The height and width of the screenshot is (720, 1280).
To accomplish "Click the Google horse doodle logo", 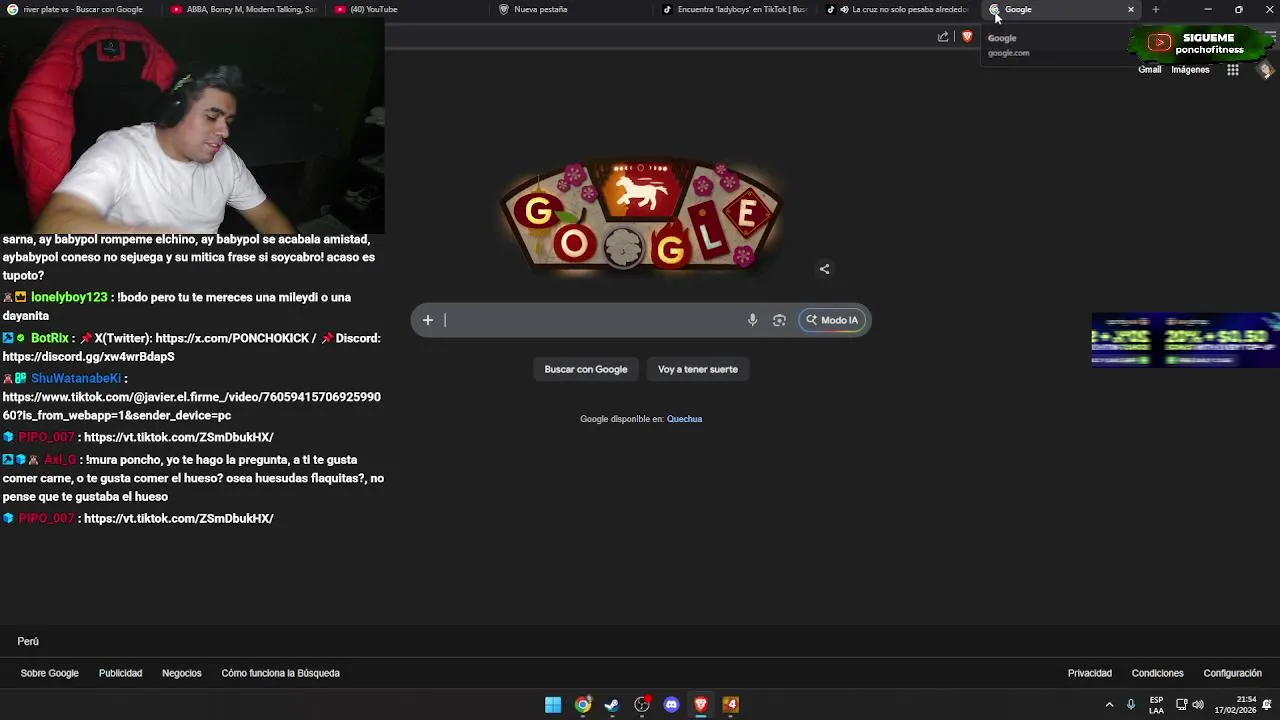I will pyautogui.click(x=640, y=215).
